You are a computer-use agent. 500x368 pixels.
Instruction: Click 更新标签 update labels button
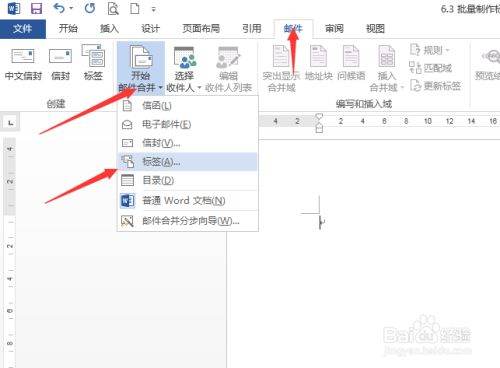click(435, 86)
